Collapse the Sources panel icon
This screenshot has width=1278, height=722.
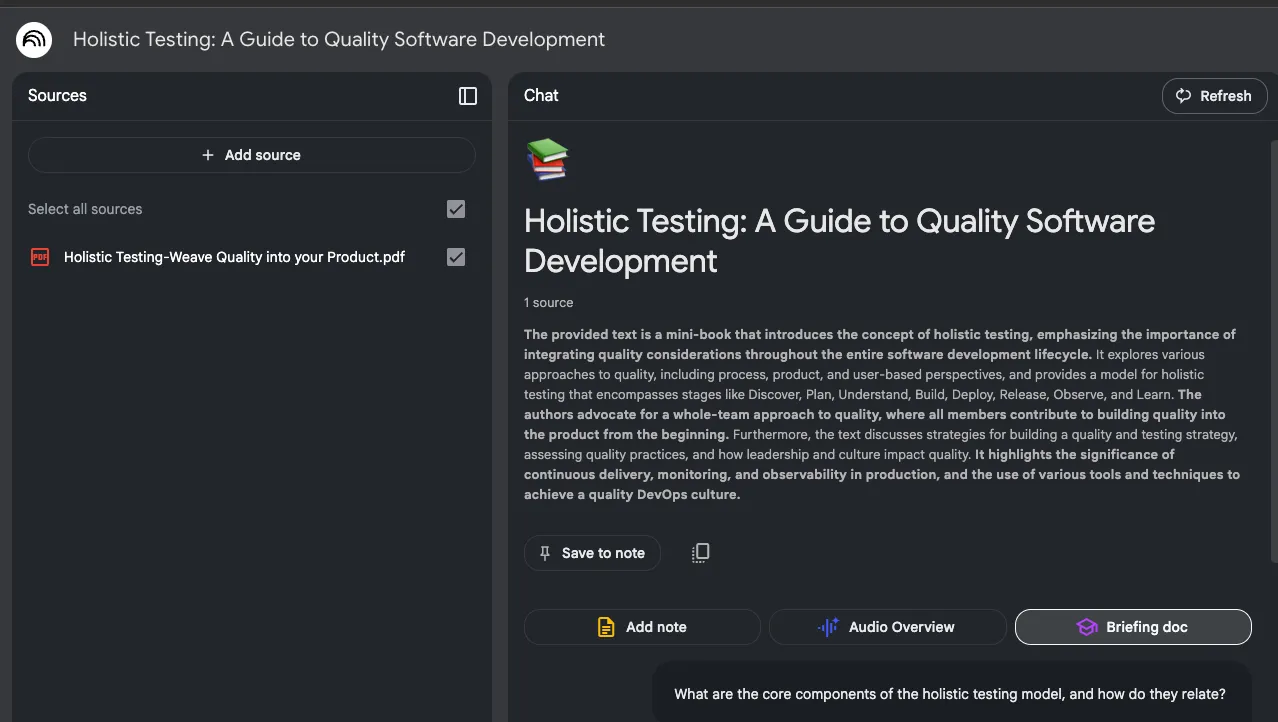(x=468, y=96)
